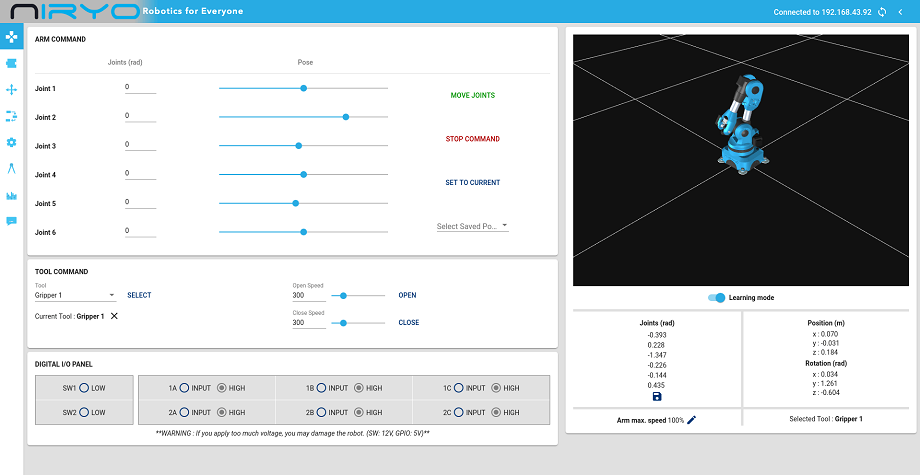The height and width of the screenshot is (475, 920).
Task: Click CLOSE to close the gripper
Action: click(408, 323)
